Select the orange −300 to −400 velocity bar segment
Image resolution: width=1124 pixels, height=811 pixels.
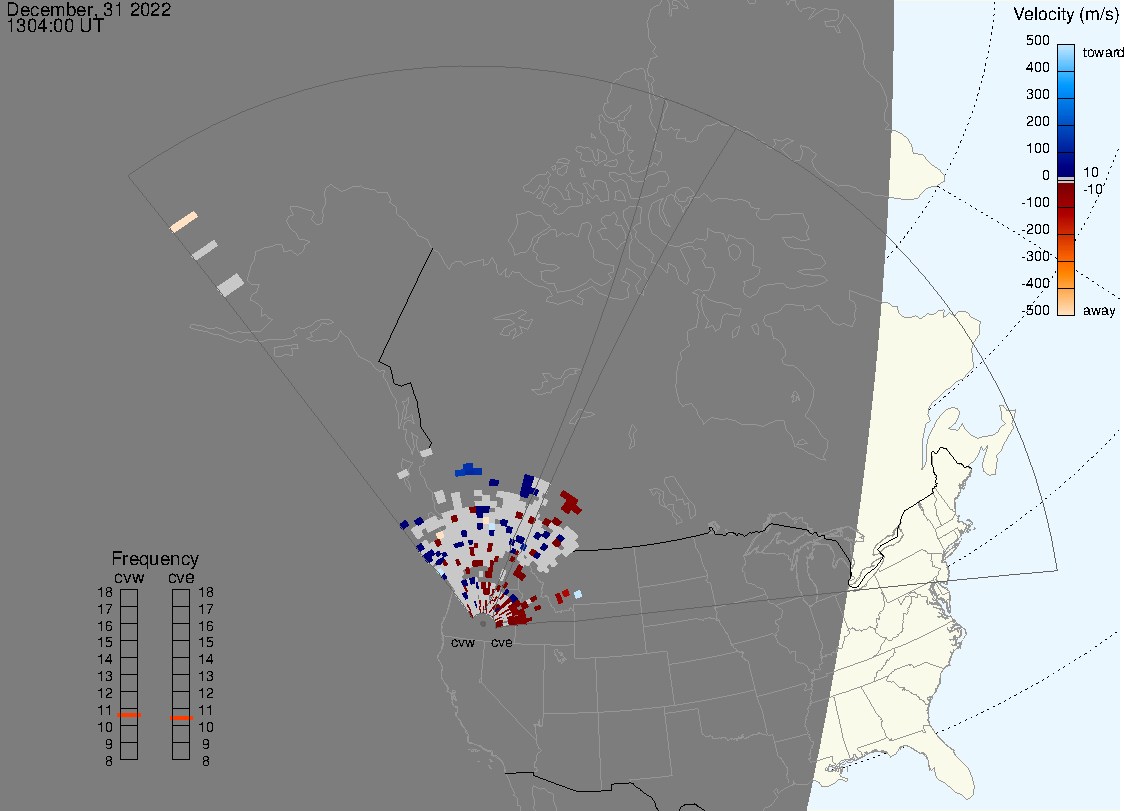[x=1066, y=275]
